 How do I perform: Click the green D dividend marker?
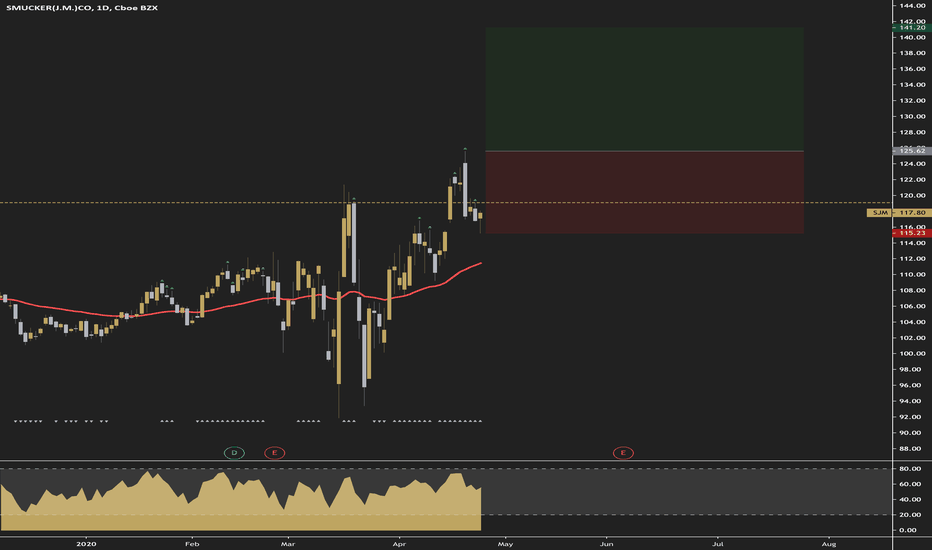234,453
